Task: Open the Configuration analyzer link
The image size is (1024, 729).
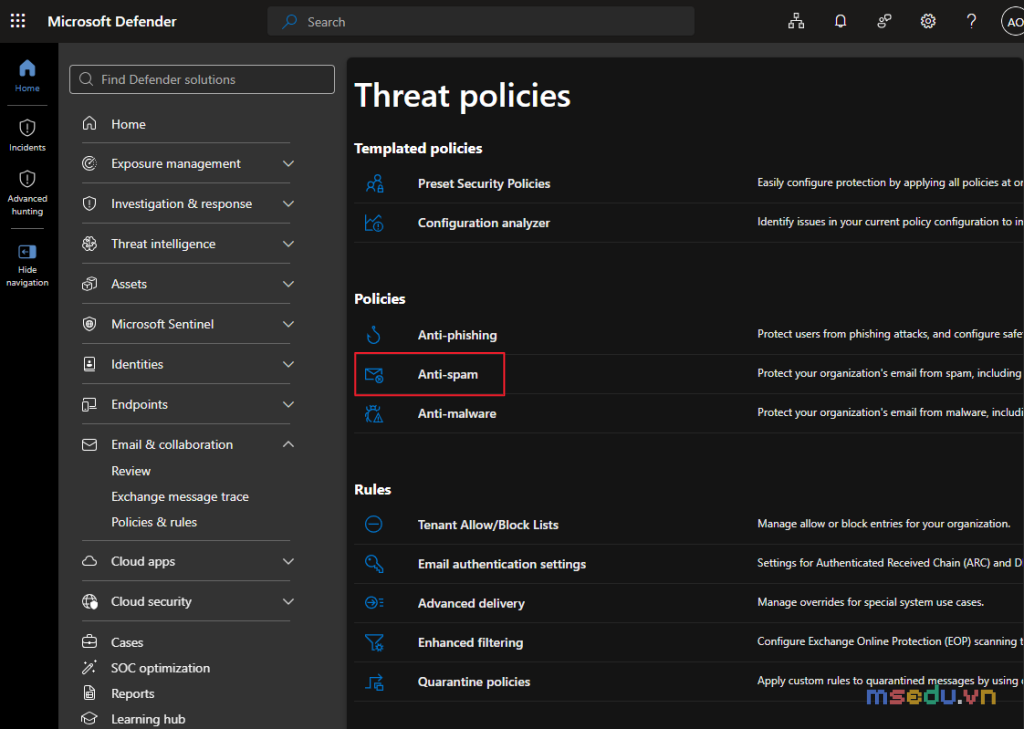Action: [x=484, y=223]
